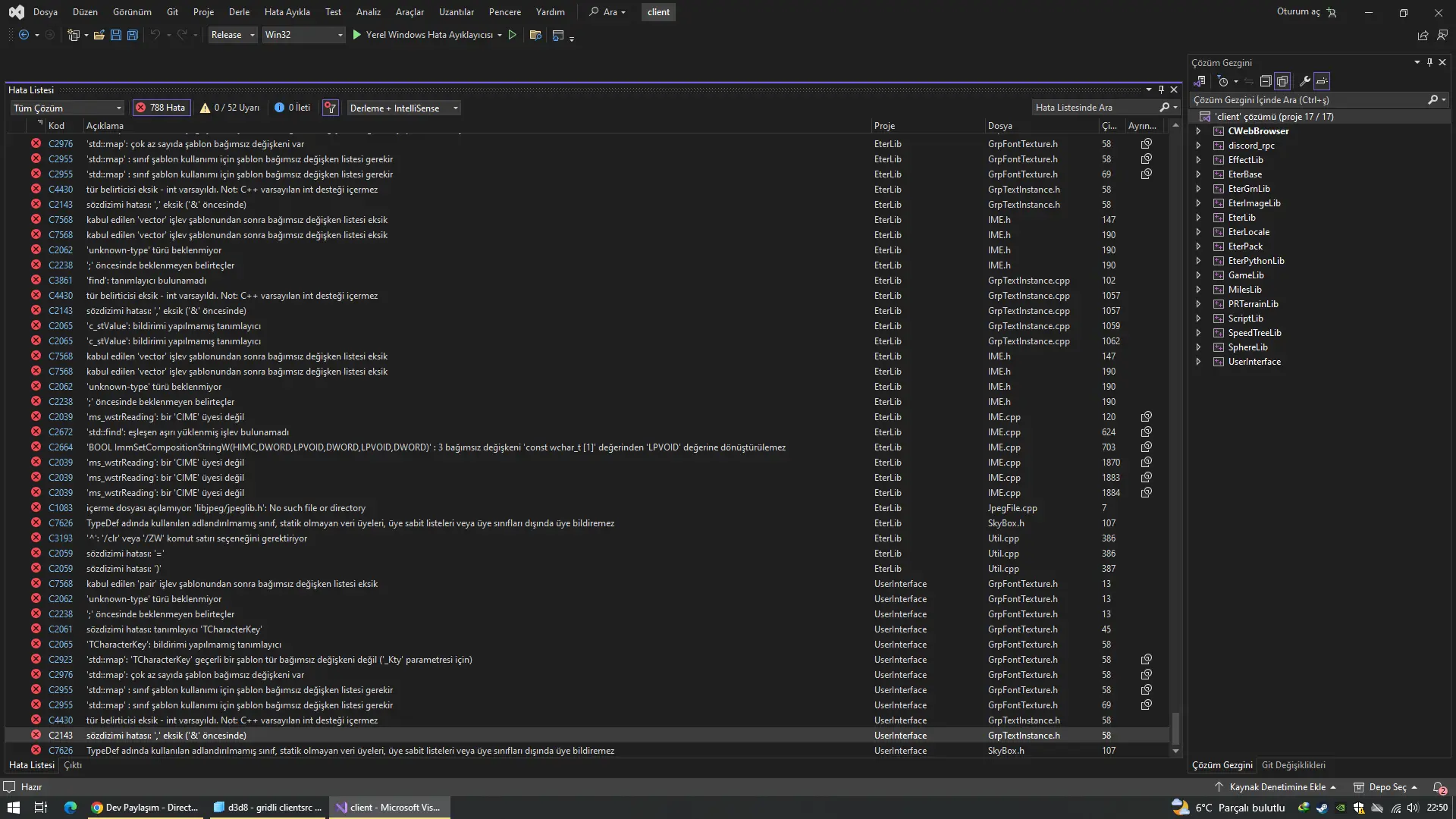
Task: Toggle the 0 İleti messages filter
Action: point(293,108)
